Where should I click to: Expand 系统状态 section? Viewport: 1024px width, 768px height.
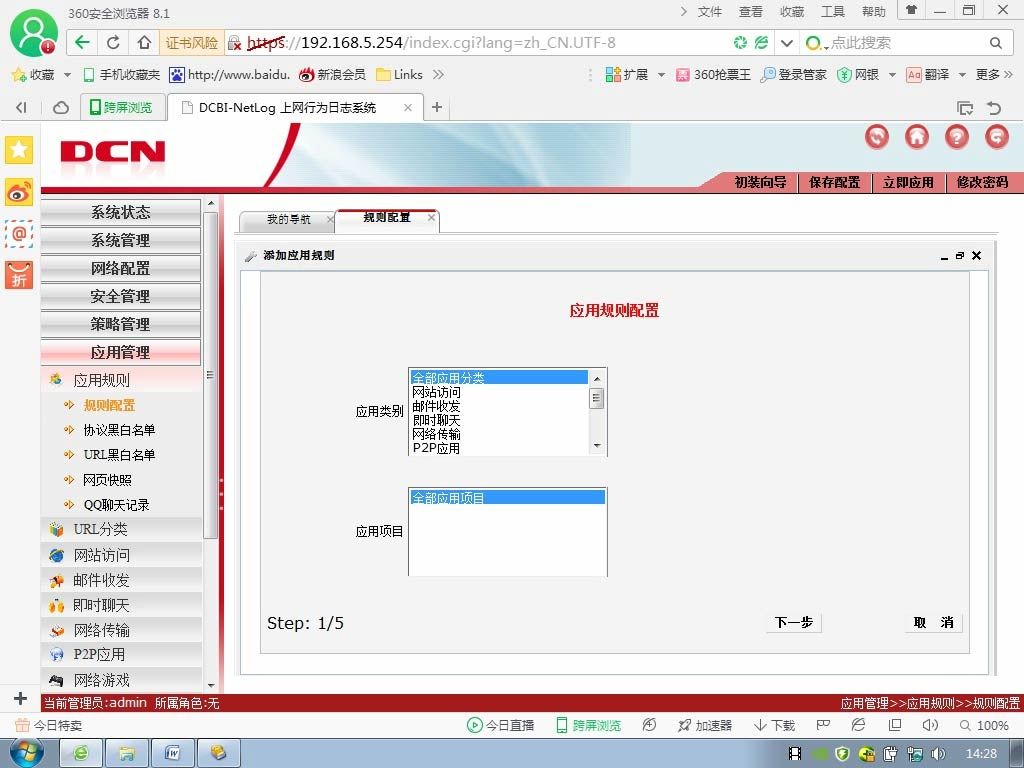tap(121, 212)
